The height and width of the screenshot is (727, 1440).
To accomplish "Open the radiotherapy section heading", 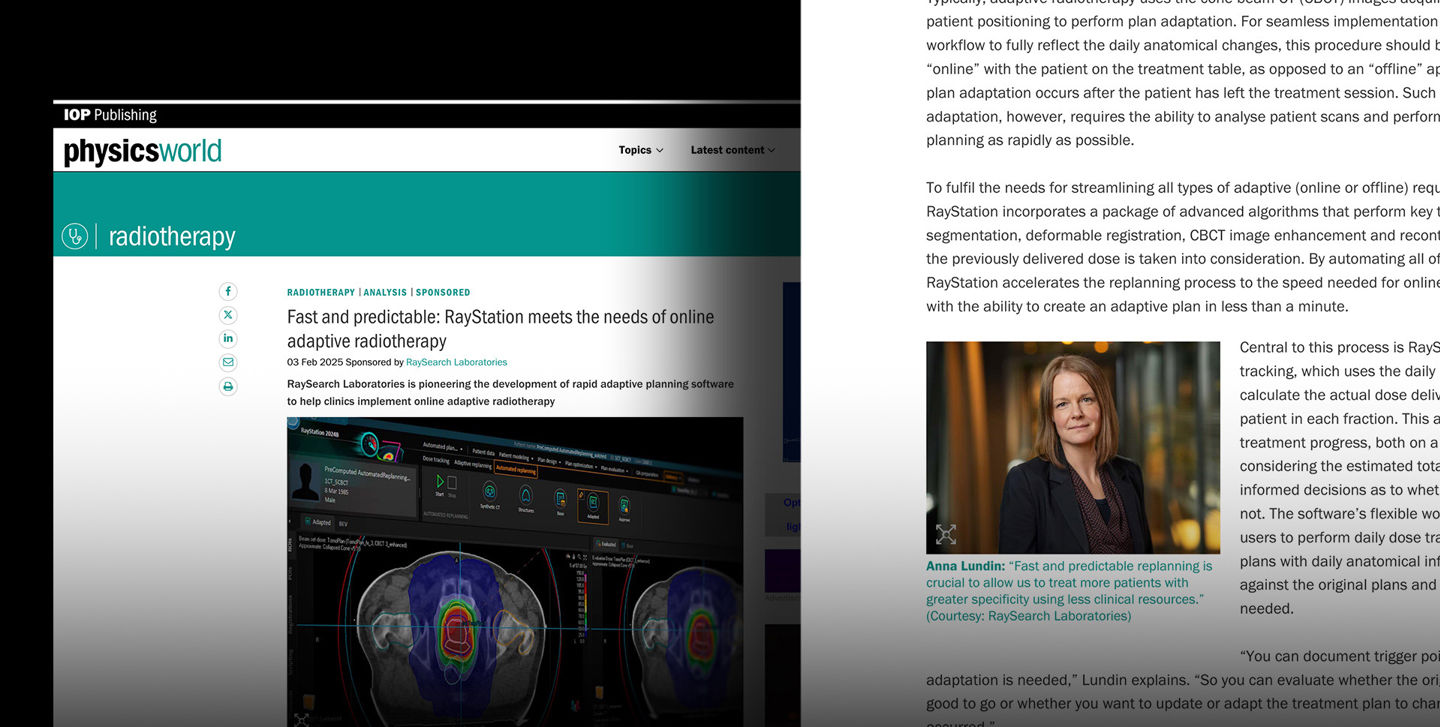I will tap(172, 237).
